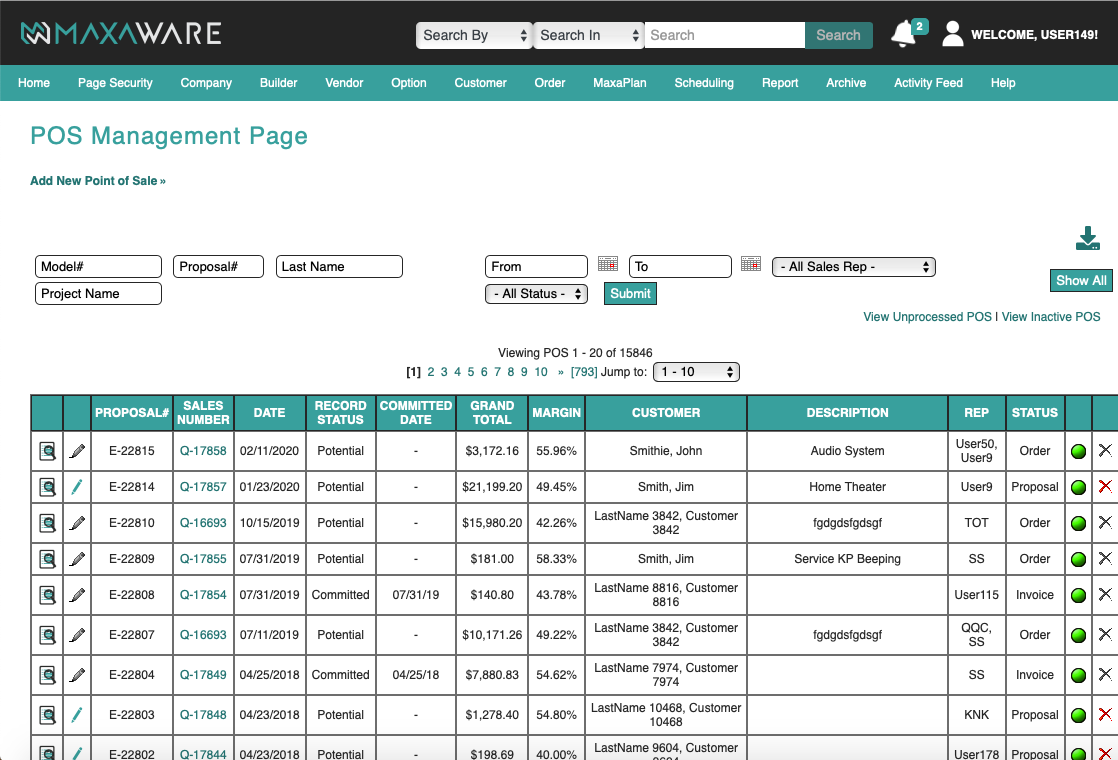Toggle green active status for E-22808
Image resolution: width=1118 pixels, height=760 pixels.
(1079, 595)
